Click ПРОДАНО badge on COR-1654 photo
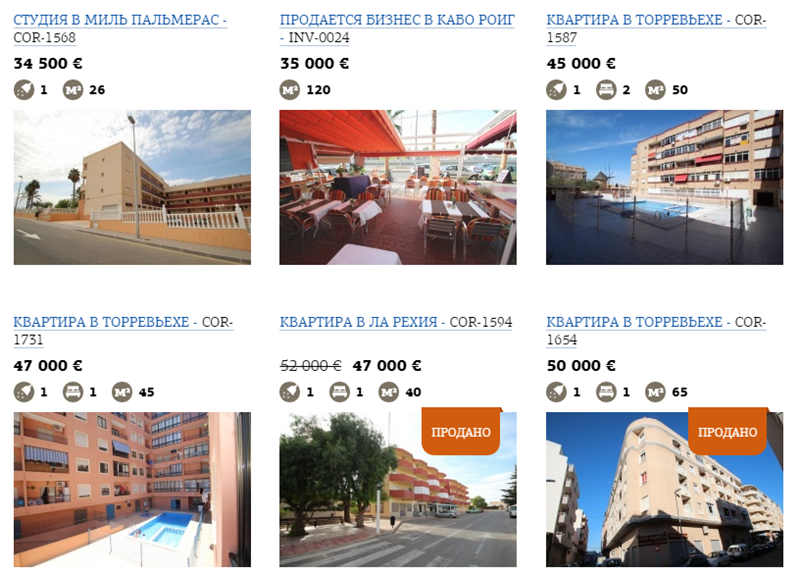The image size is (800, 574). click(728, 431)
